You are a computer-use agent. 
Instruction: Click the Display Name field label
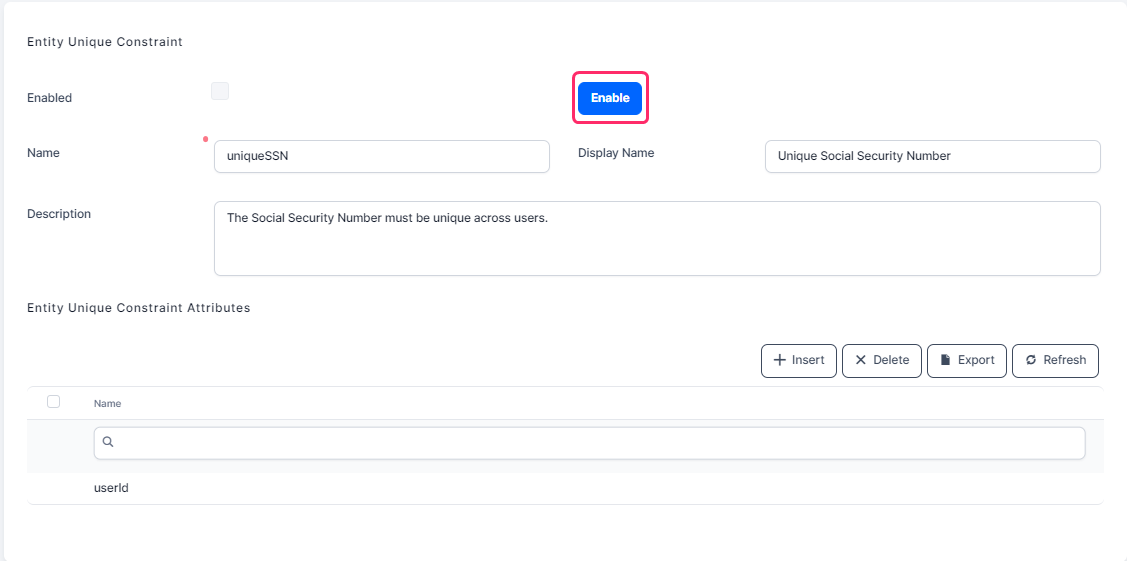coord(616,153)
